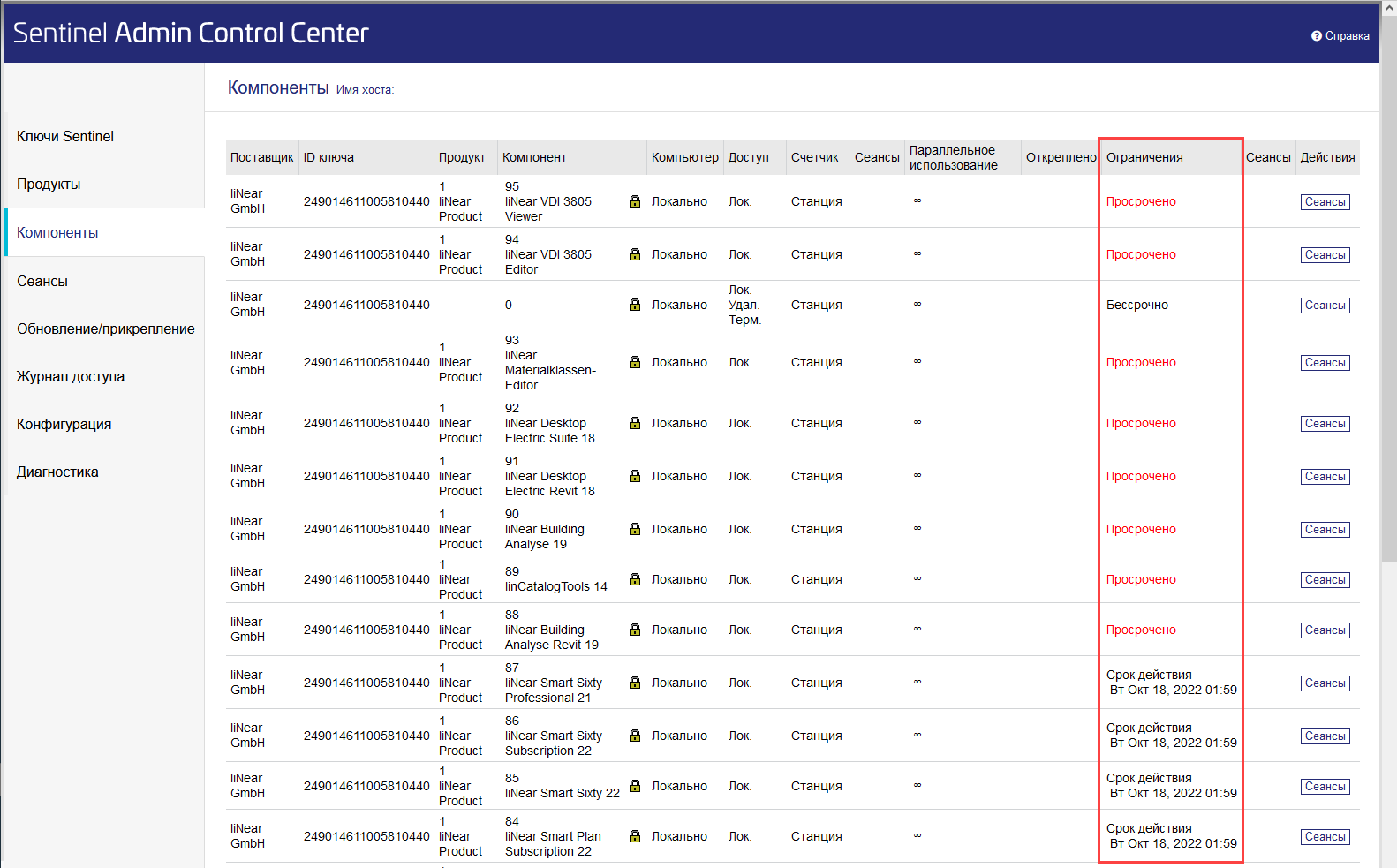The width and height of the screenshot is (1397, 868).
Task: Open Сеансы button for VDI 3805 Viewer
Action: point(1325,202)
